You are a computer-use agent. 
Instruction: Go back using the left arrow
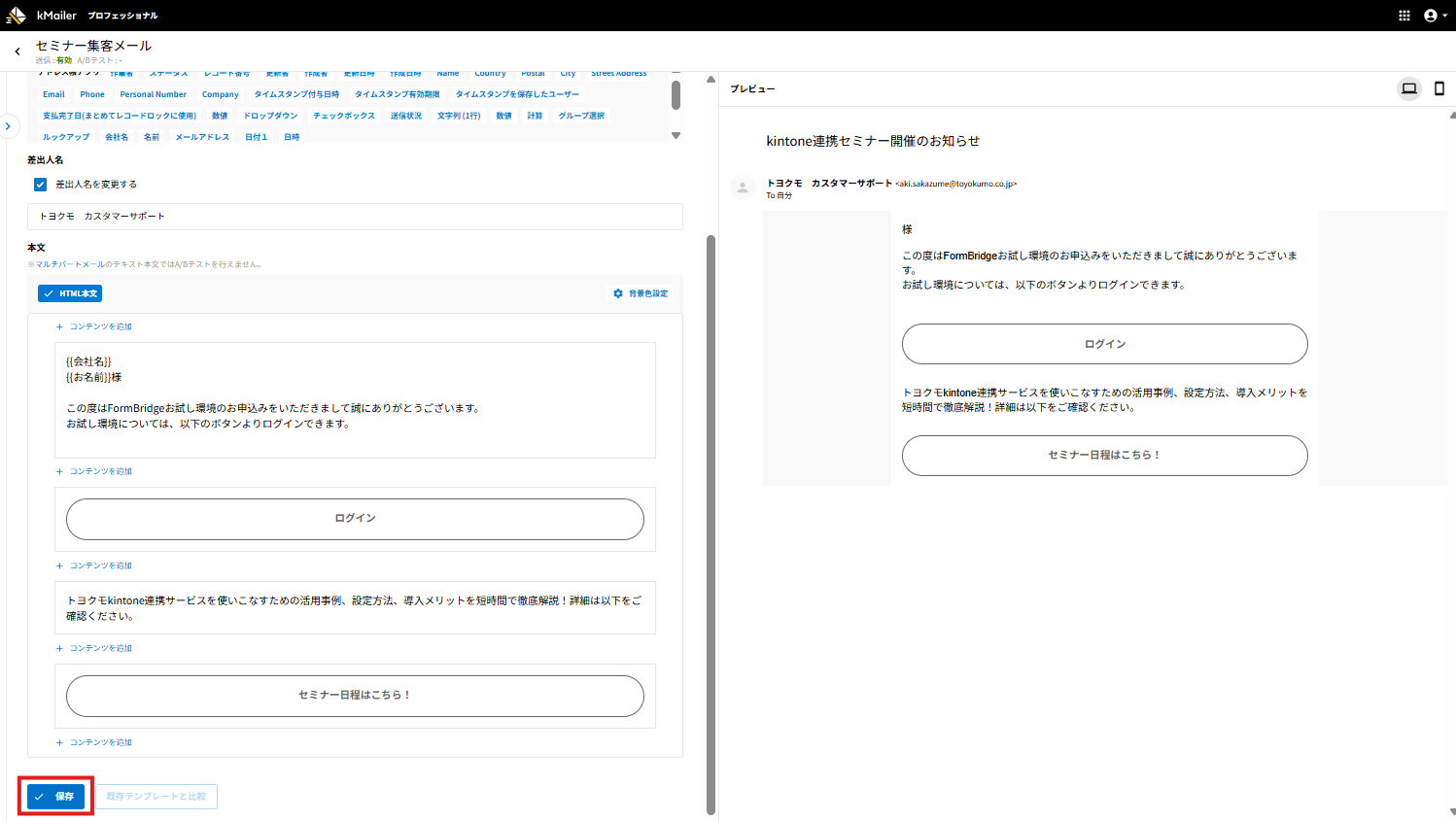[17, 51]
